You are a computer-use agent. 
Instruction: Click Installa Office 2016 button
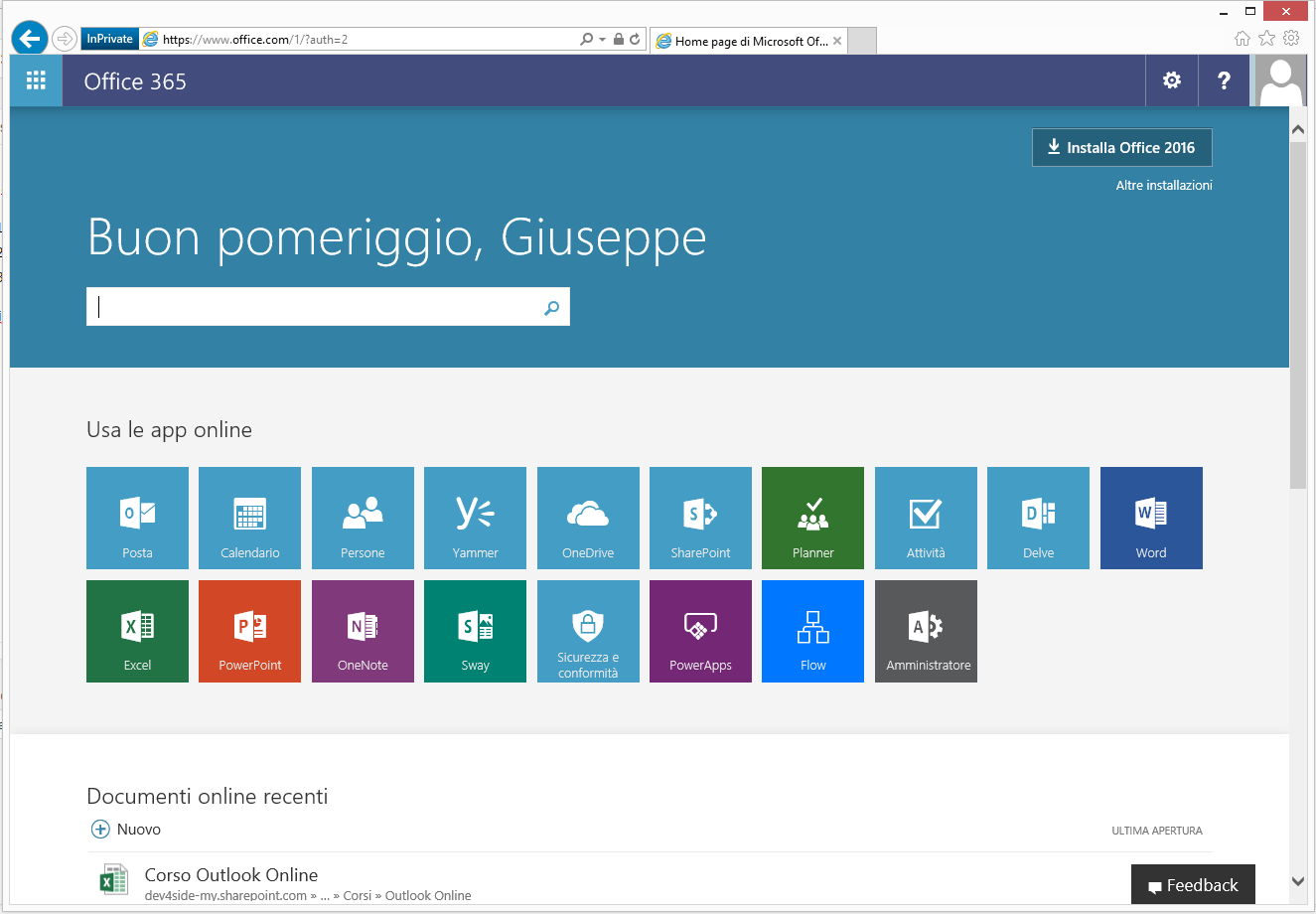coord(1122,147)
